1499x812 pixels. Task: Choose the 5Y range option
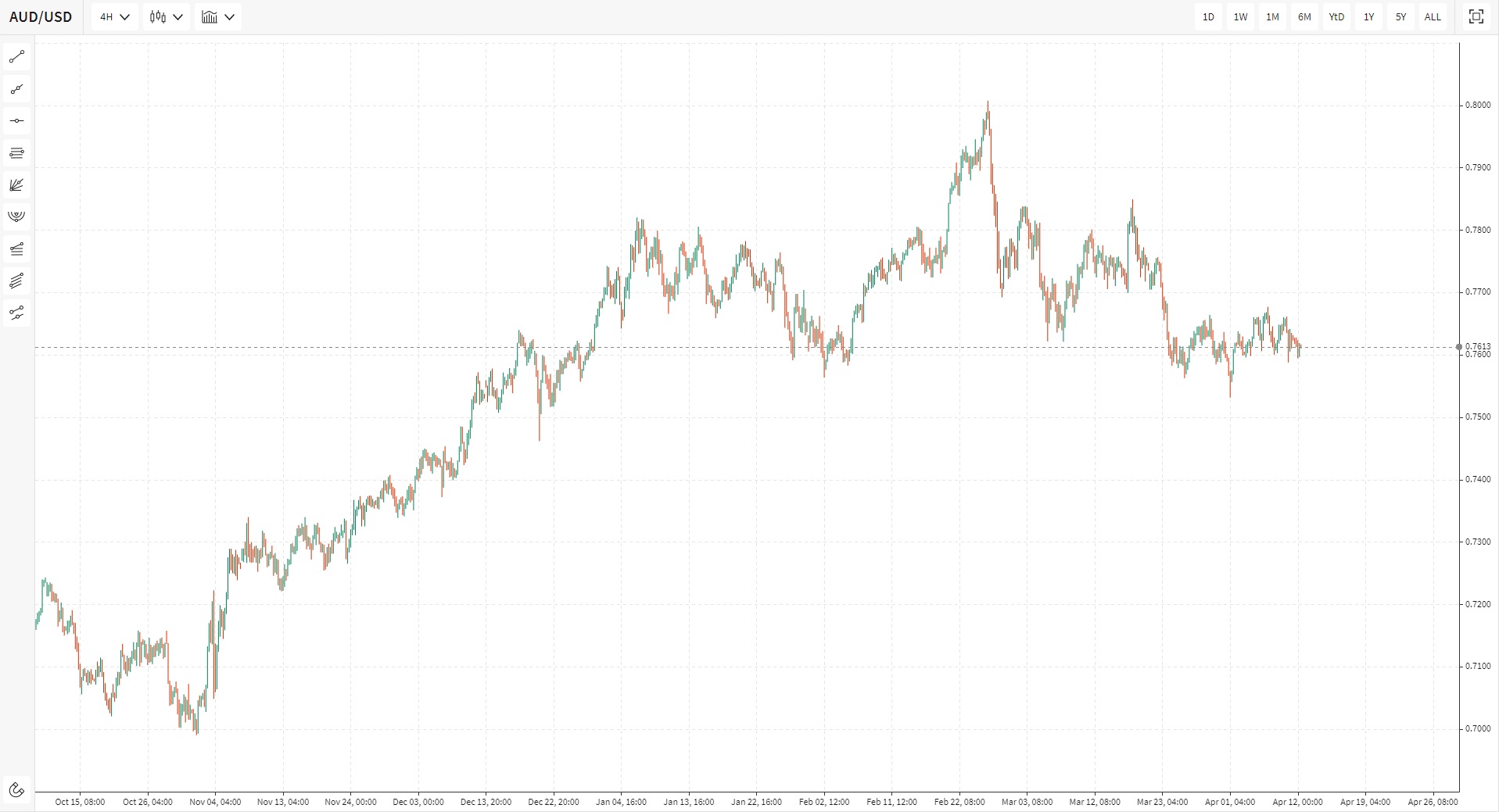1400,17
